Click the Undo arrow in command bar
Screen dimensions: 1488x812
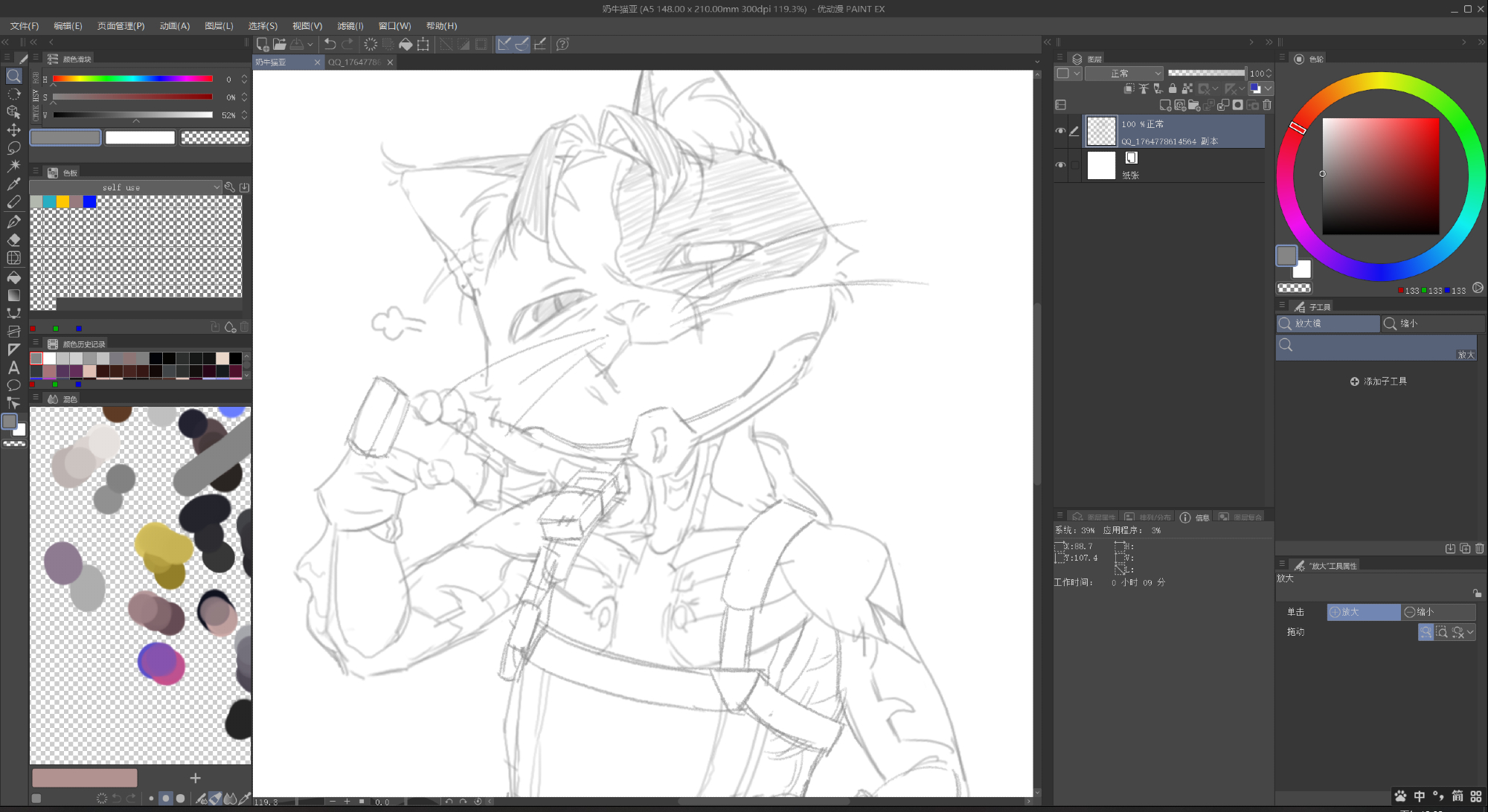pos(330,45)
